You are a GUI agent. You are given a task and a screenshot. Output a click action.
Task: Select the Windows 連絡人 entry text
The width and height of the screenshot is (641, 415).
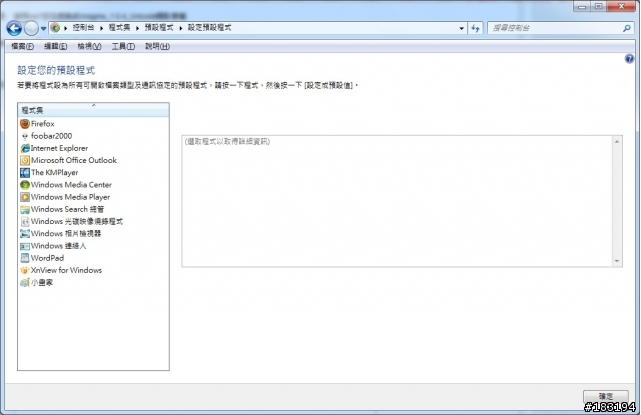(58, 246)
